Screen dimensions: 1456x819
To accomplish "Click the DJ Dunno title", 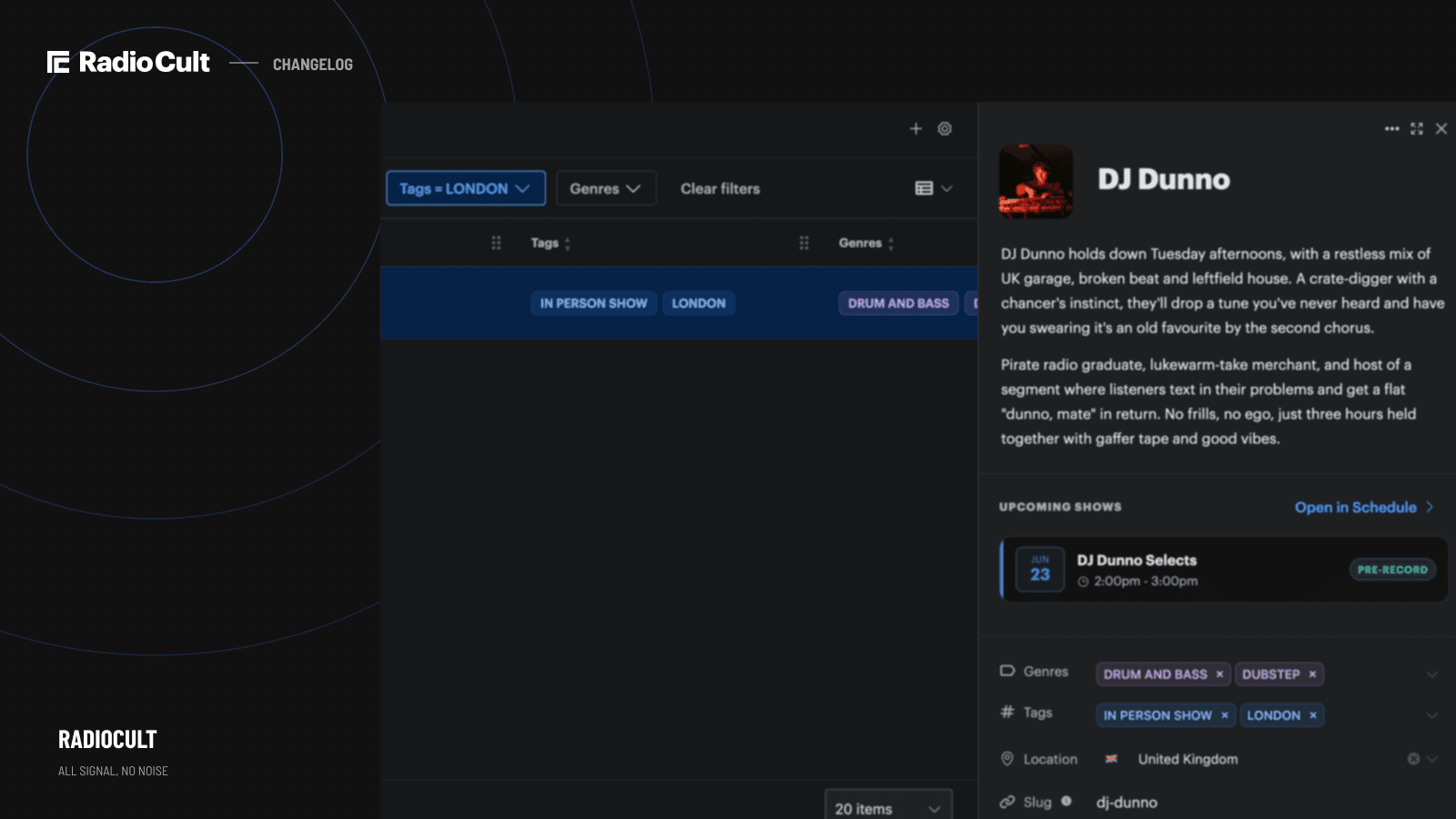I will click(x=1164, y=179).
